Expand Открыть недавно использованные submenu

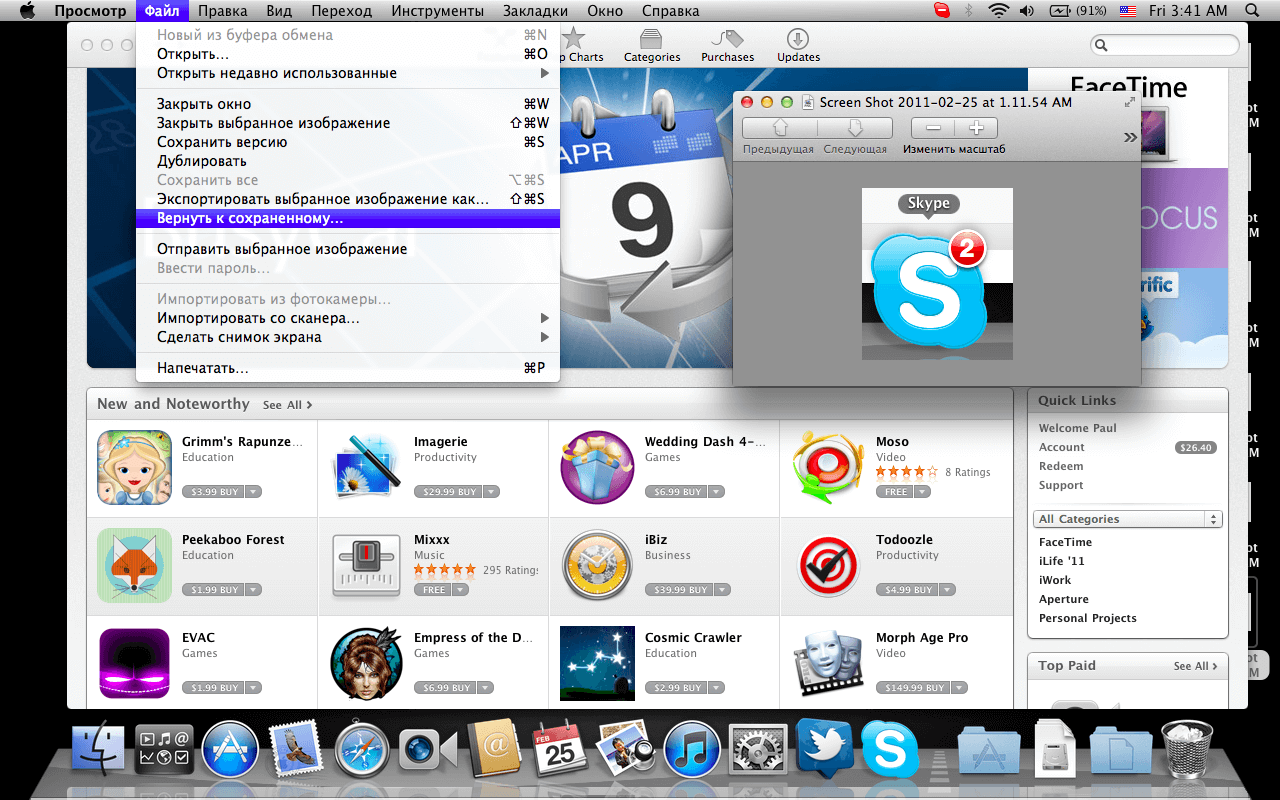pyautogui.click(x=348, y=73)
